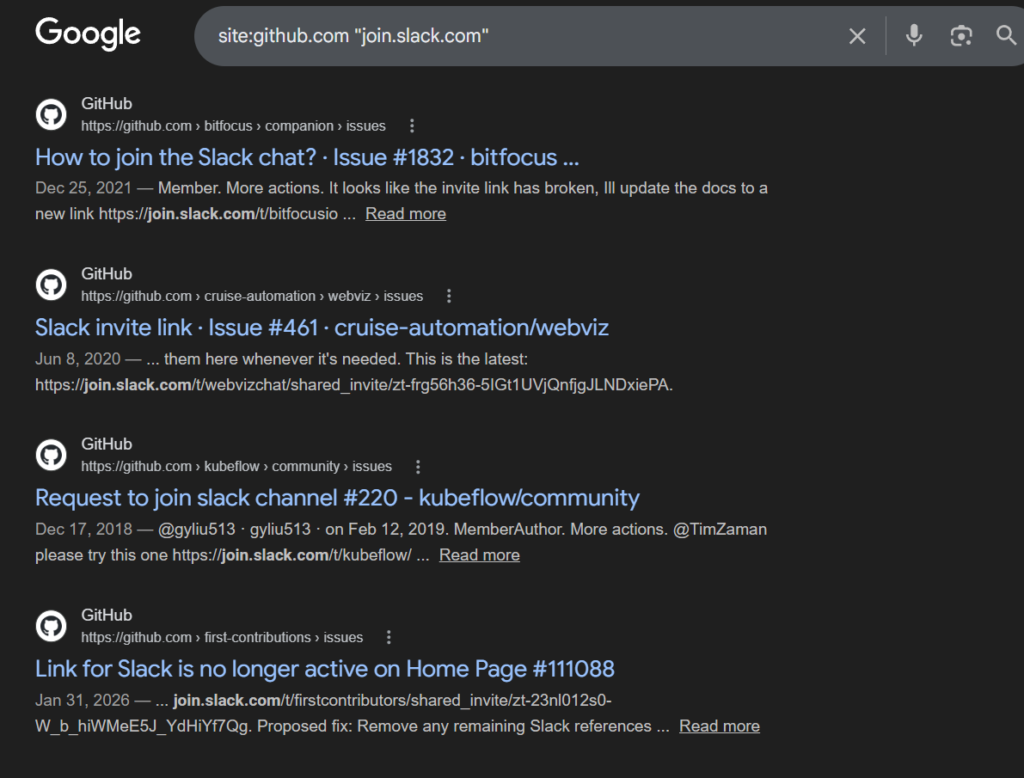
Task: Start voice search with microphone icon
Action: (x=913, y=36)
